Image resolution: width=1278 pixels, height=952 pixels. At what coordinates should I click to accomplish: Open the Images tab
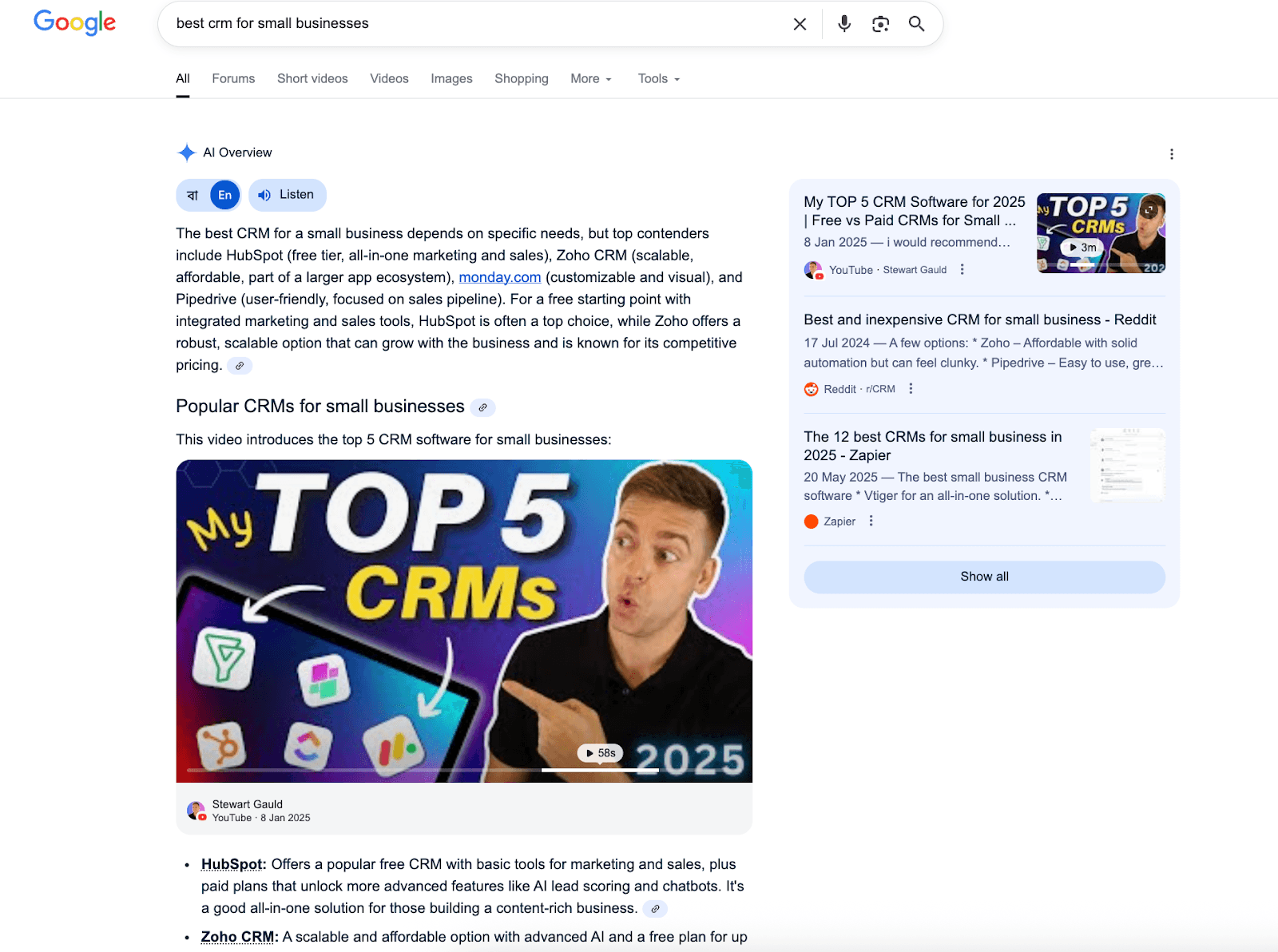point(451,79)
